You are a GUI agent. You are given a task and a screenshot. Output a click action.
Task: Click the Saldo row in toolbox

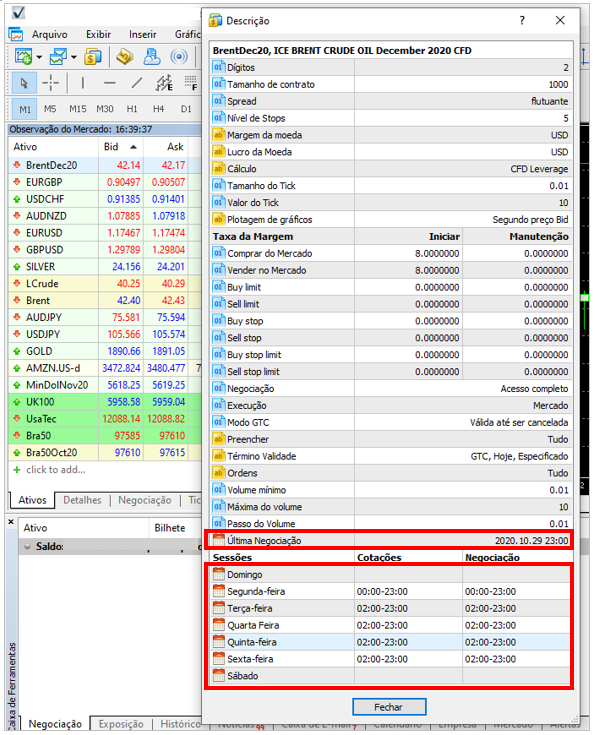pyautogui.click(x=110, y=546)
